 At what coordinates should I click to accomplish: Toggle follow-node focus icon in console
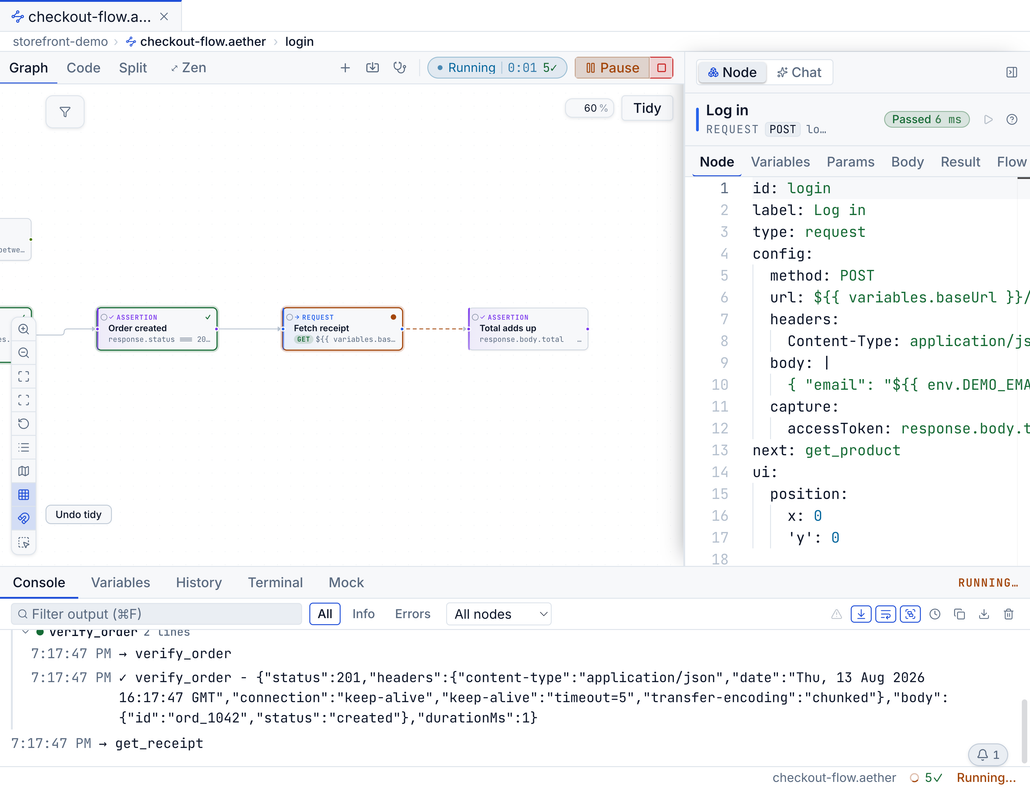[910, 615]
